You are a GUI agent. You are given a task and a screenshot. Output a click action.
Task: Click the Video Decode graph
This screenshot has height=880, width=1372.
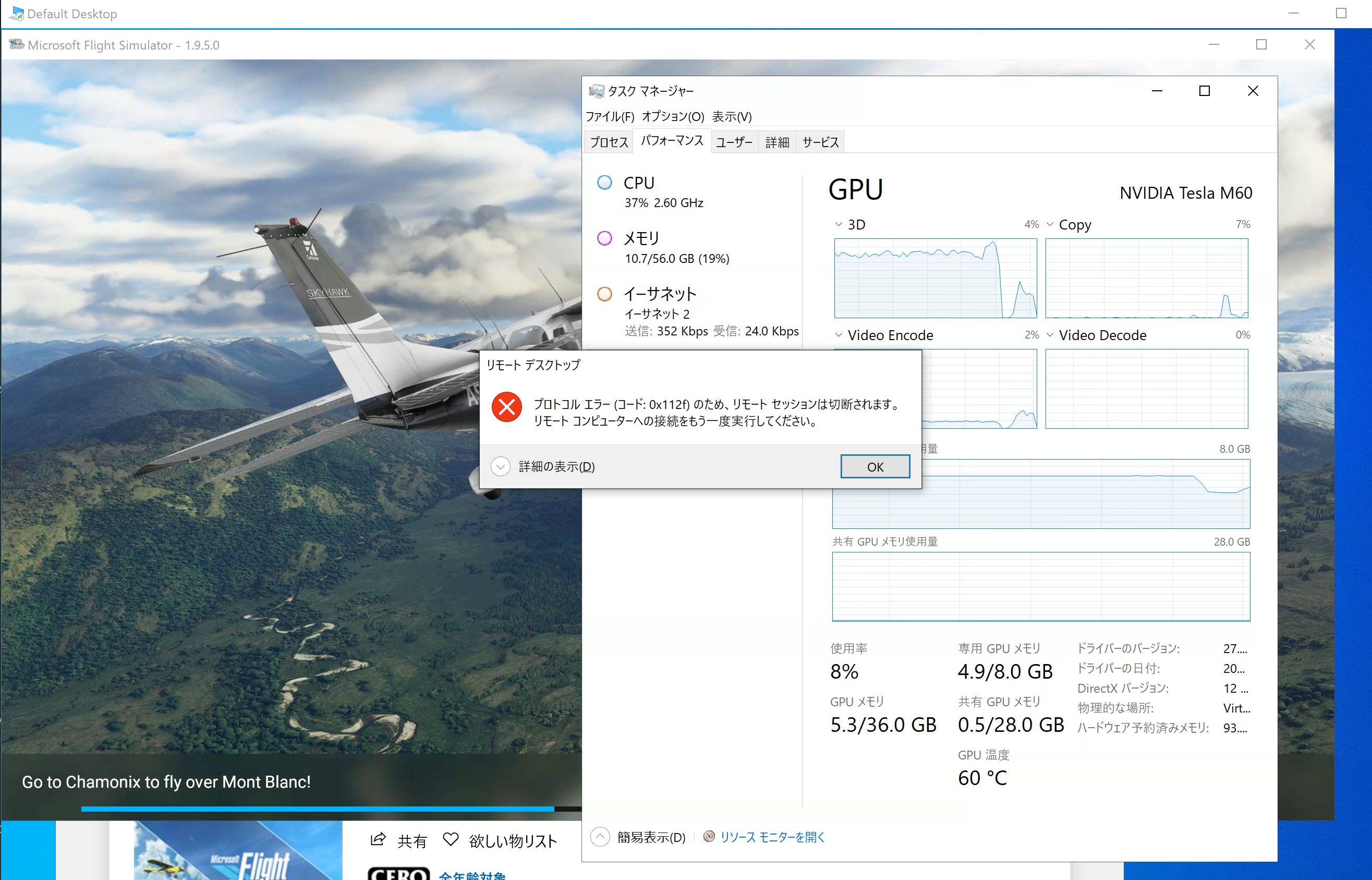1146,389
